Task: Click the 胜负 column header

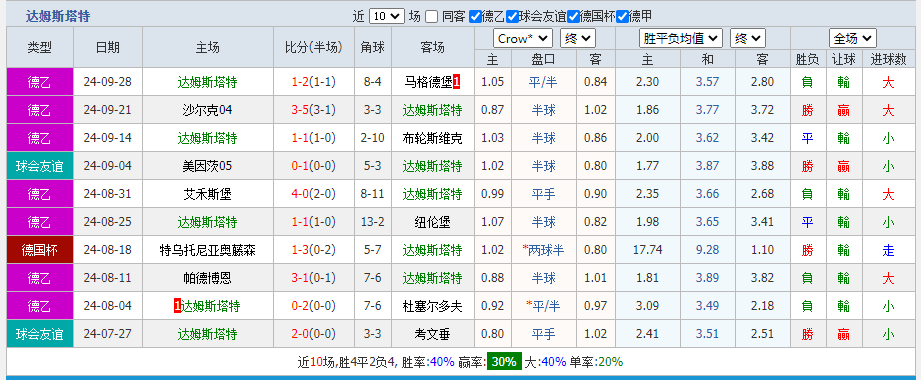Action: click(x=808, y=59)
